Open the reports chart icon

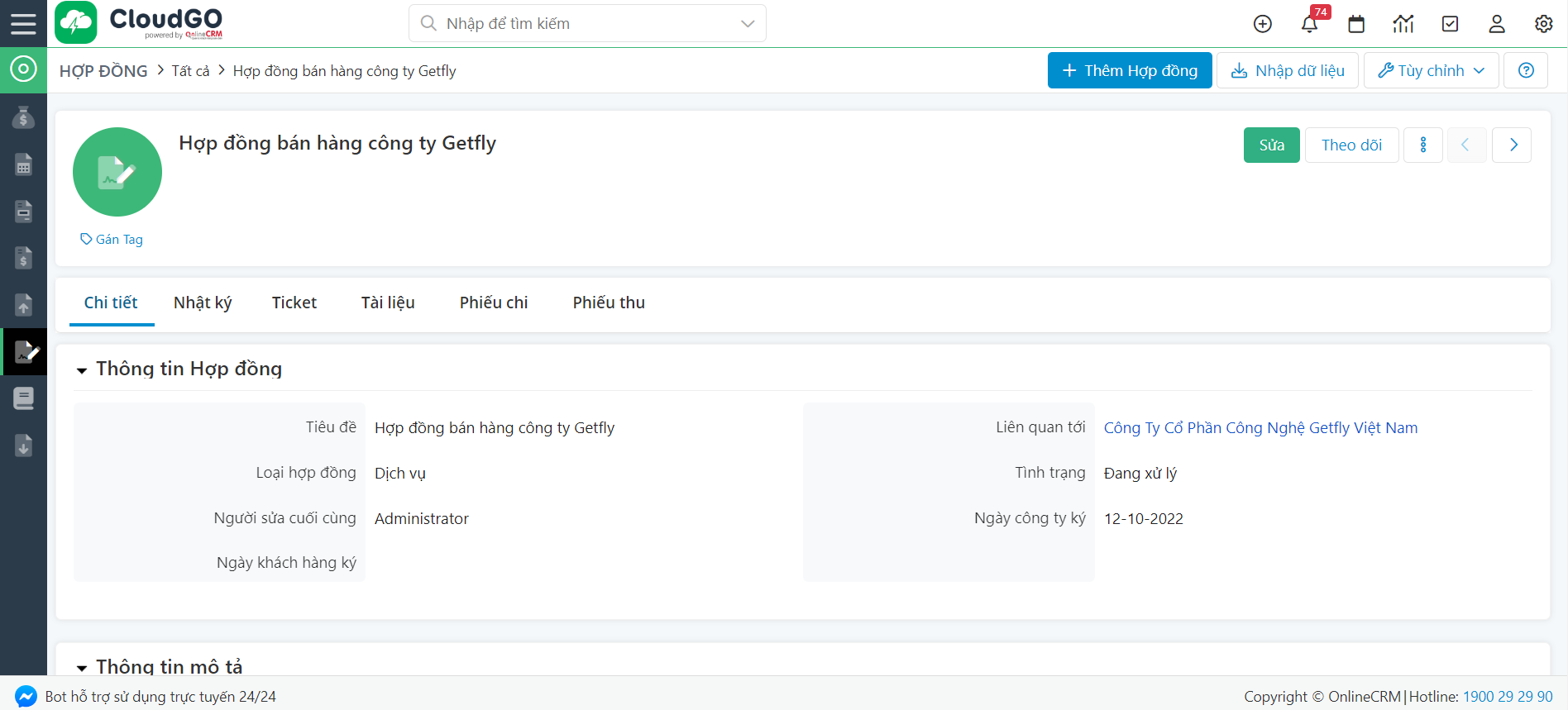[x=1403, y=24]
